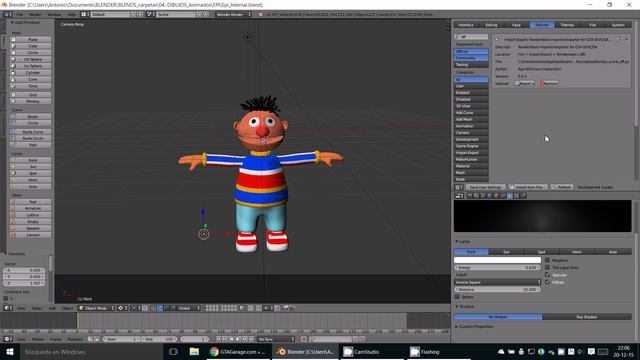640x360 pixels.
Task: Toggle the Official support level filter
Action: point(471,51)
